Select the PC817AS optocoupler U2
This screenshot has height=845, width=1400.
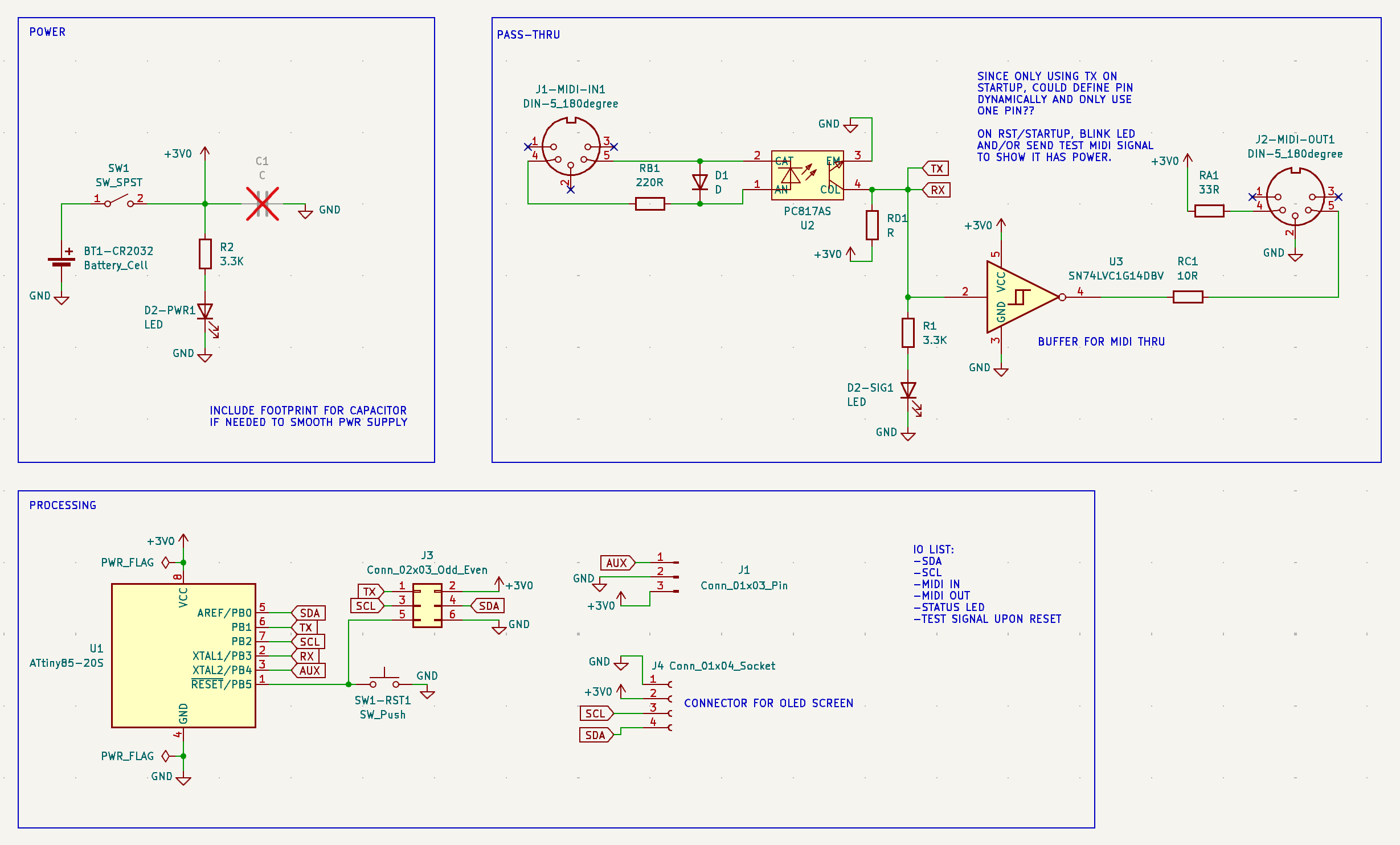click(x=807, y=175)
